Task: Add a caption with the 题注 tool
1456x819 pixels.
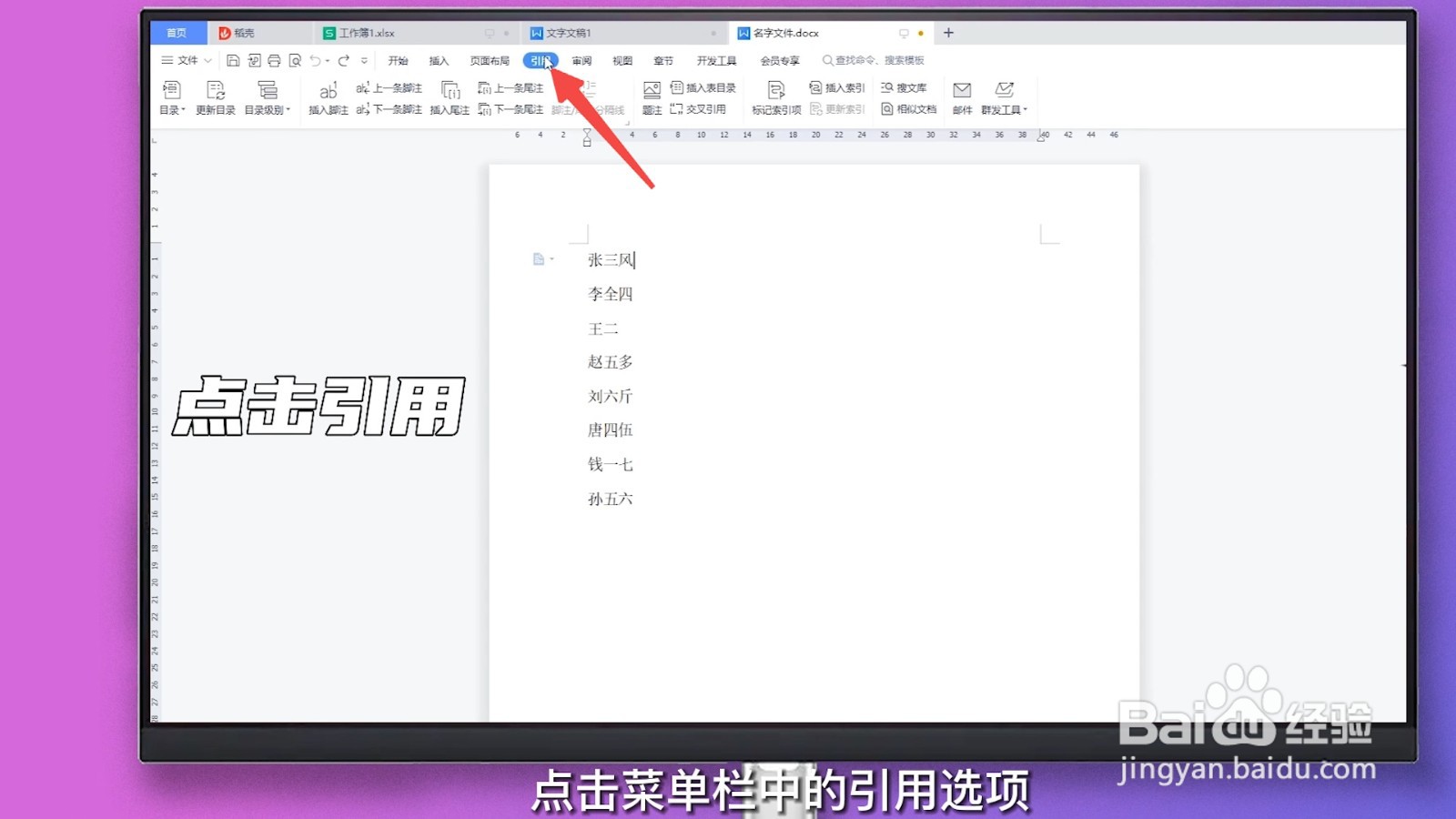Action: pos(652,97)
